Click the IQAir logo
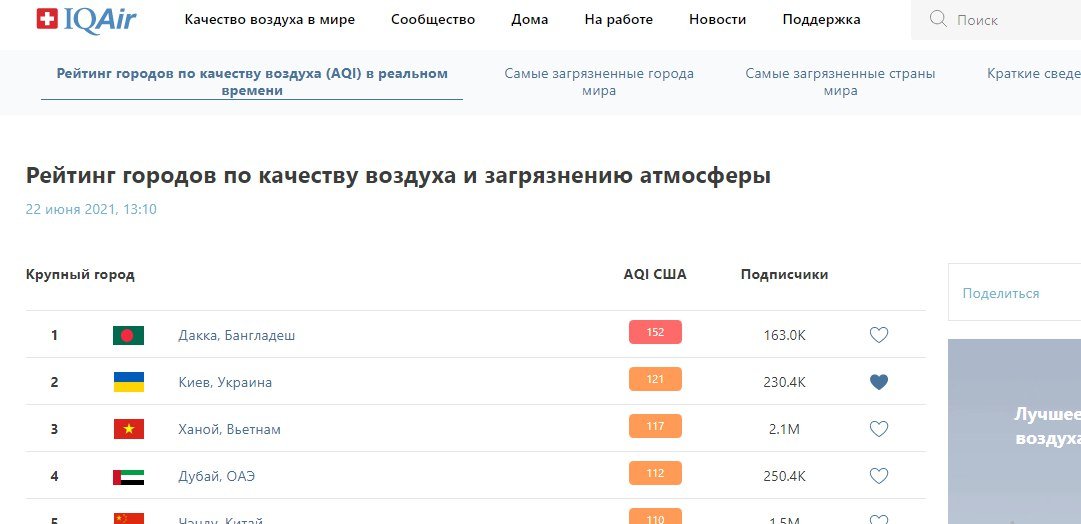 click(x=86, y=19)
